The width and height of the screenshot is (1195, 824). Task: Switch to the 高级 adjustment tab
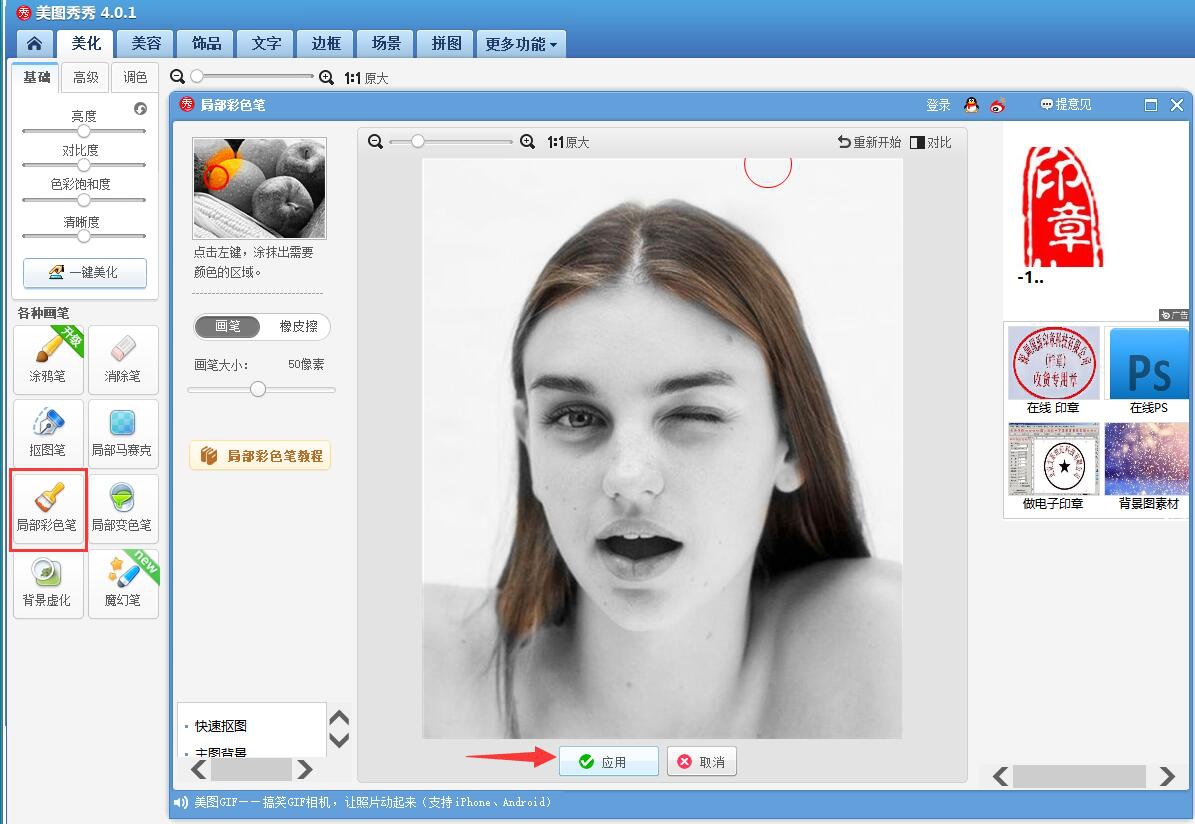click(86, 78)
